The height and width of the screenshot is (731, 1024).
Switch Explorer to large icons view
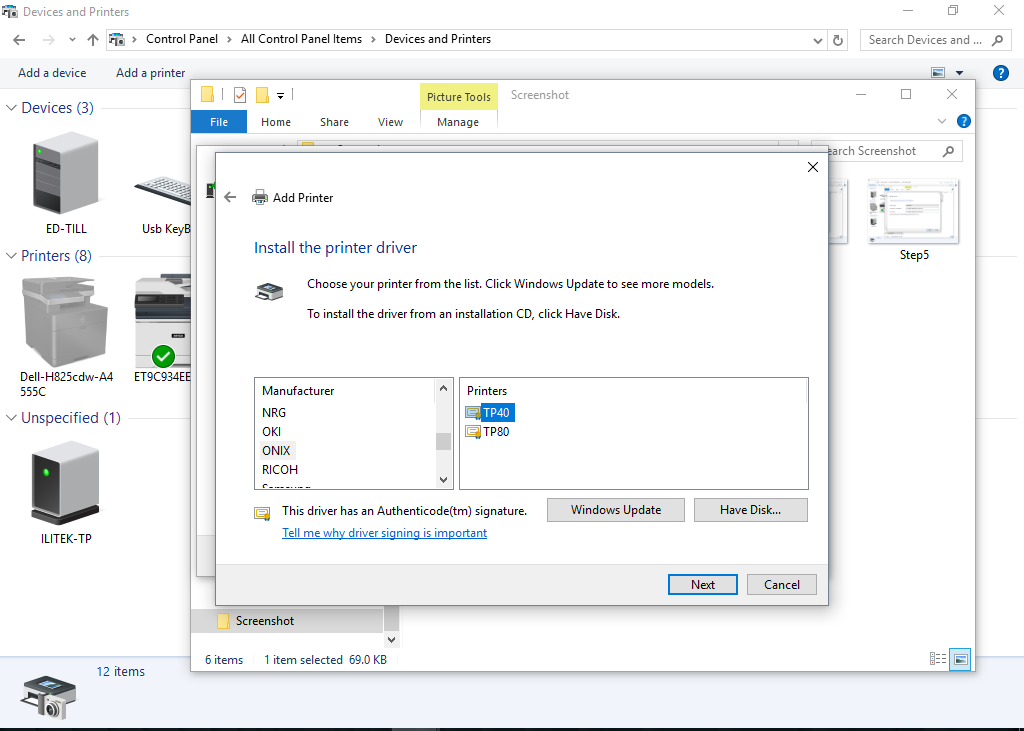tap(960, 659)
